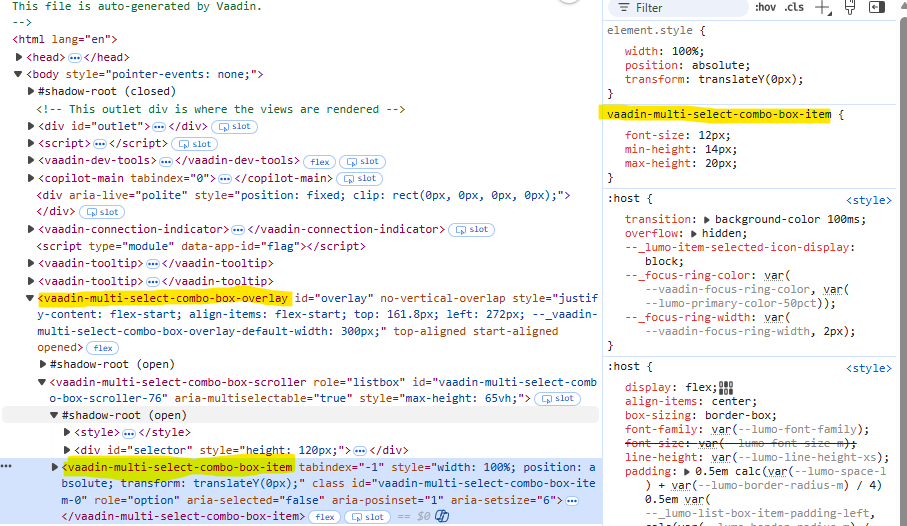Select the vaadin-connection-indicator element row
Viewport: 907px width, 526px height.
tap(134, 229)
